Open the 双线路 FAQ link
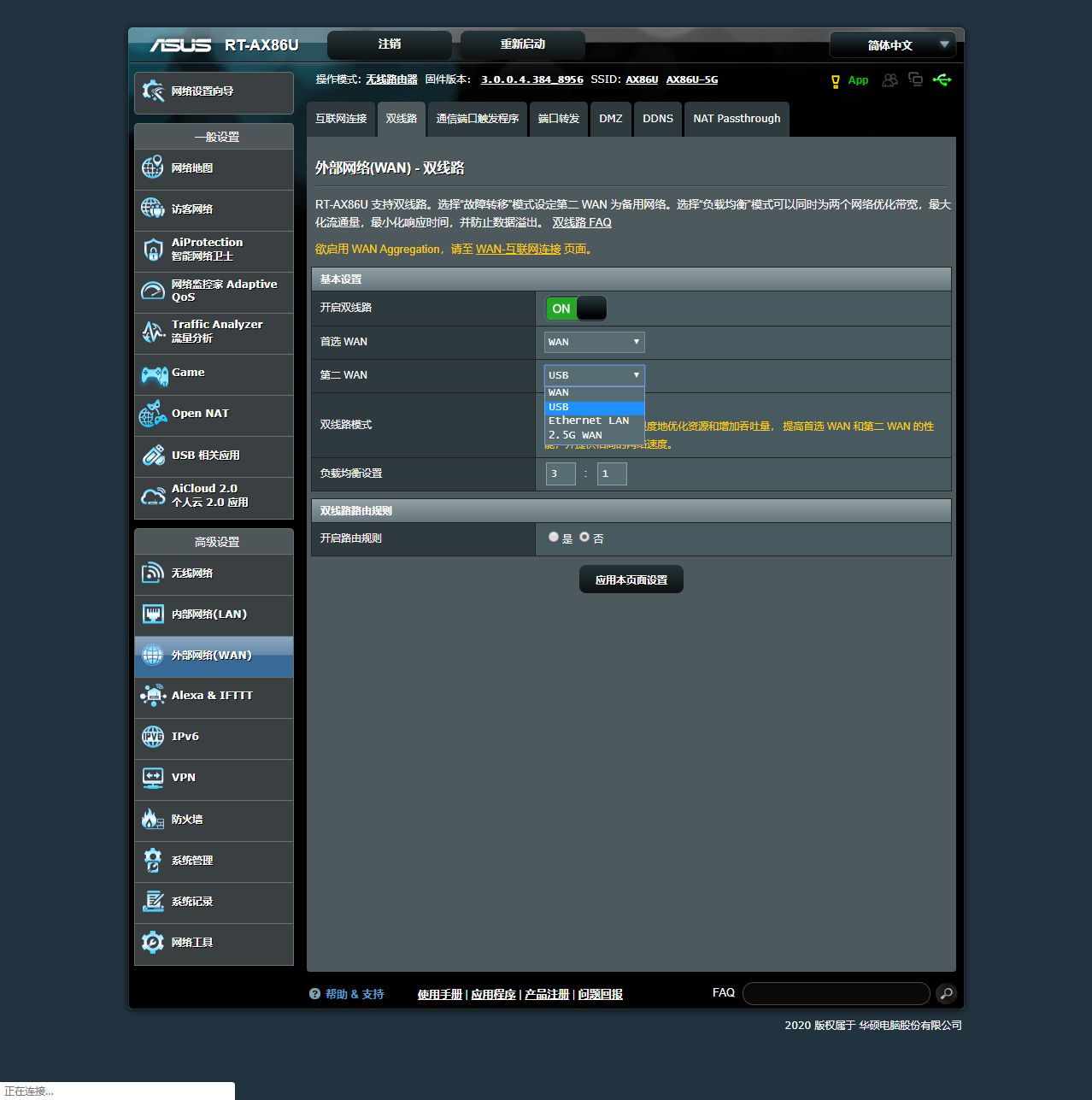This screenshot has height=1100, width=1092. point(581,222)
